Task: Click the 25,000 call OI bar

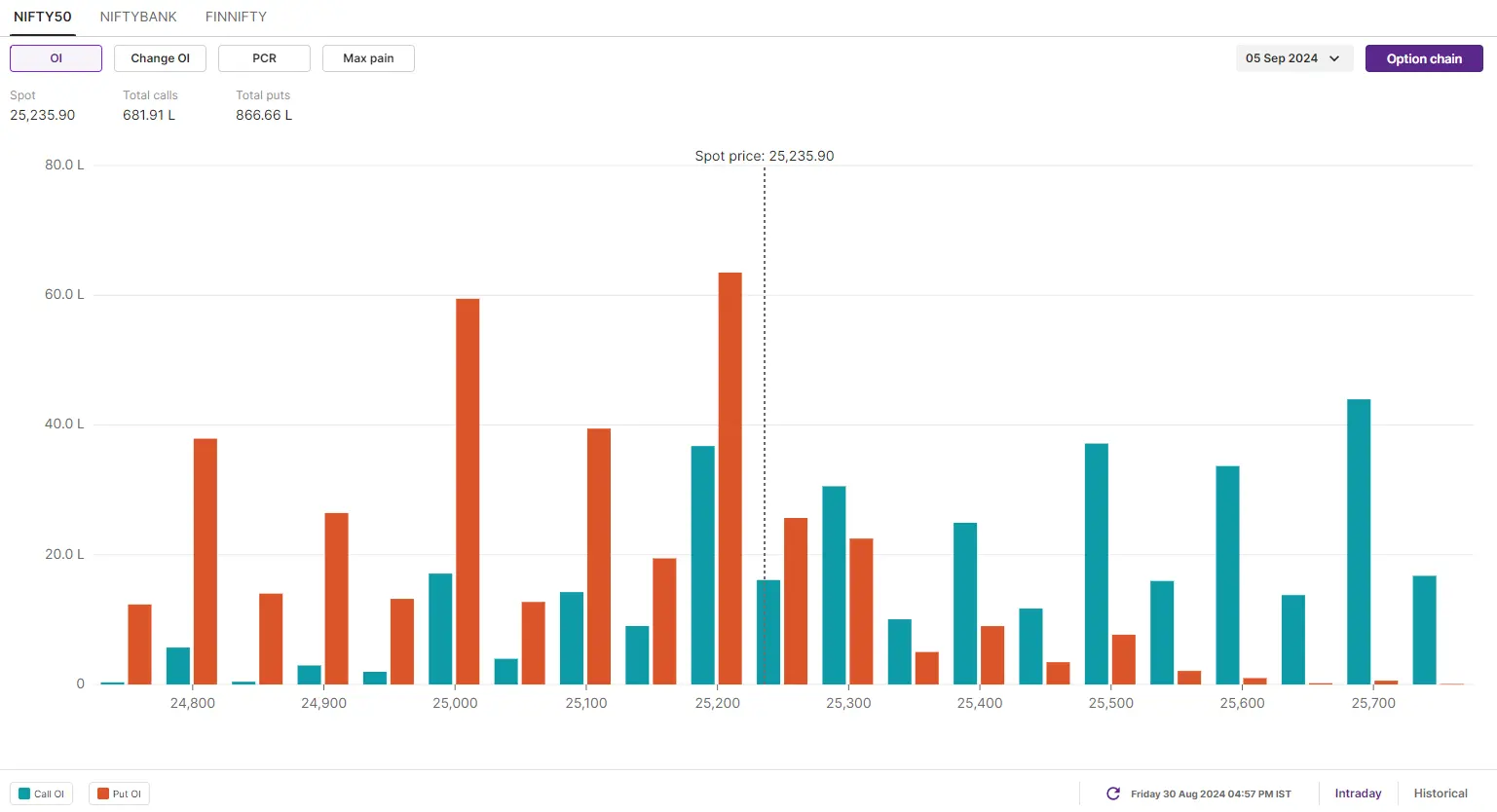Action: (x=440, y=629)
